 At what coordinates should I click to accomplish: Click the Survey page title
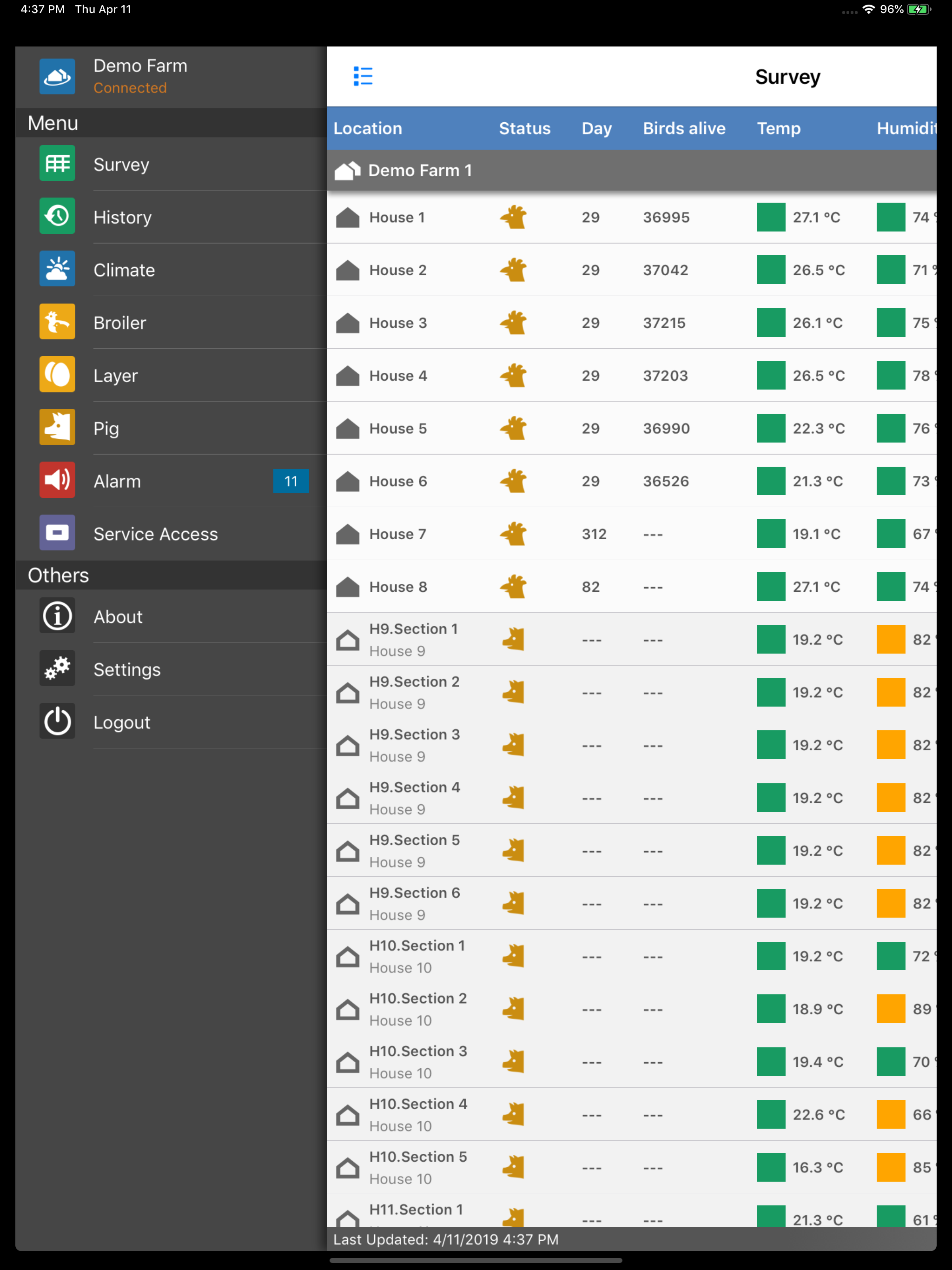(787, 77)
